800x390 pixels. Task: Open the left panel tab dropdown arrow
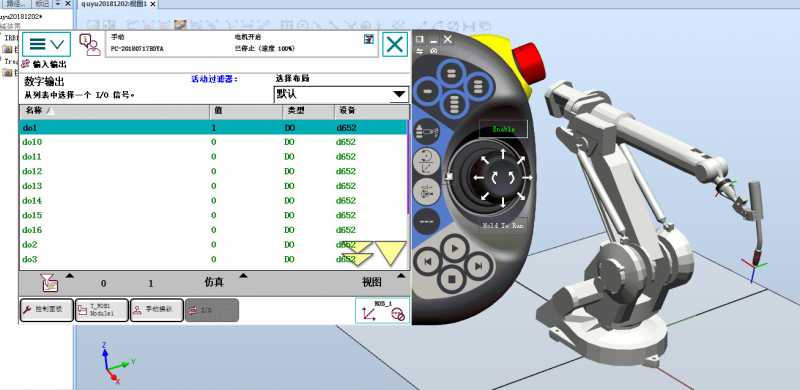[59, 4]
